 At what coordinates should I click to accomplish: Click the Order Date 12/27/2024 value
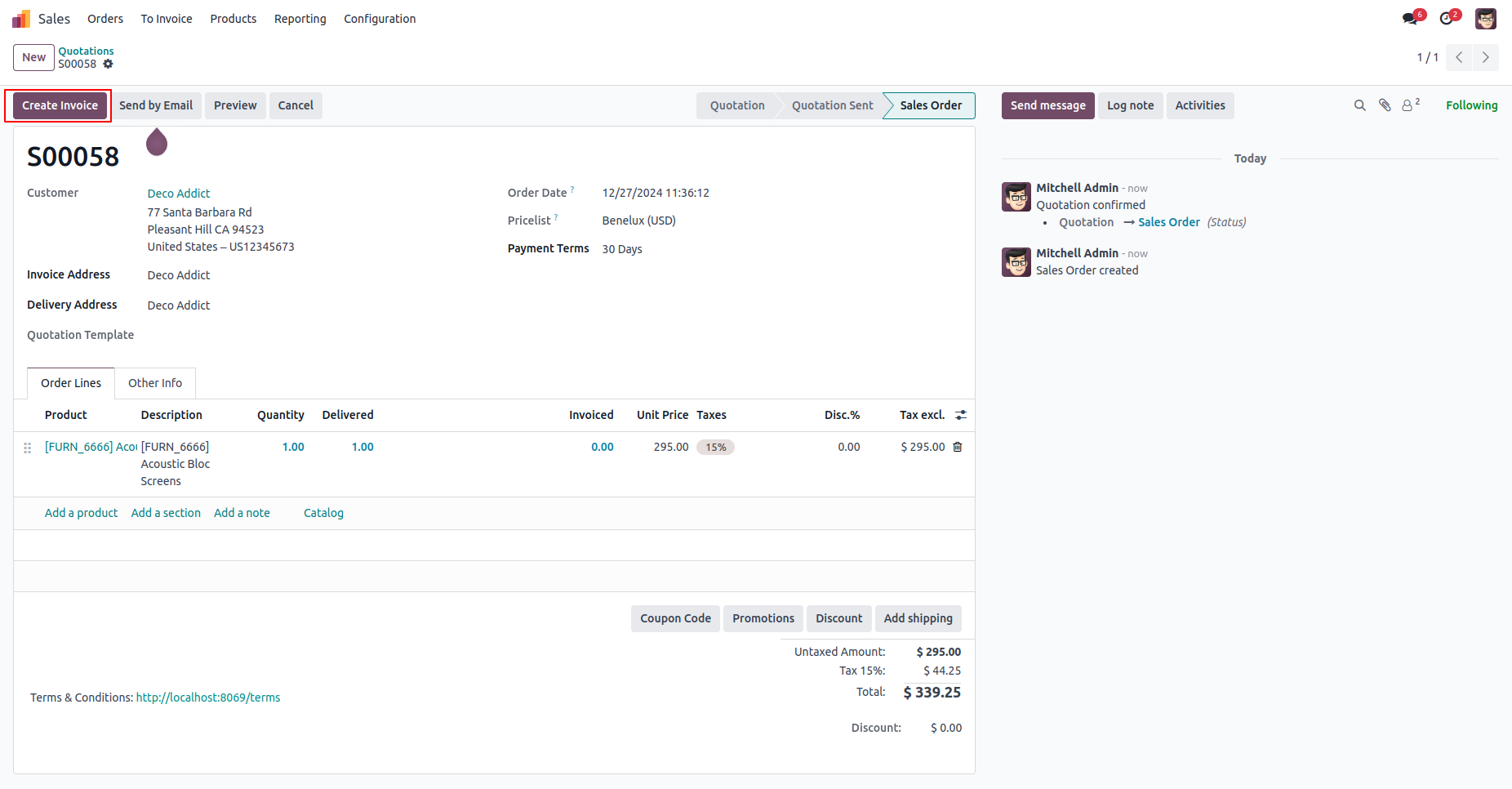[656, 194]
